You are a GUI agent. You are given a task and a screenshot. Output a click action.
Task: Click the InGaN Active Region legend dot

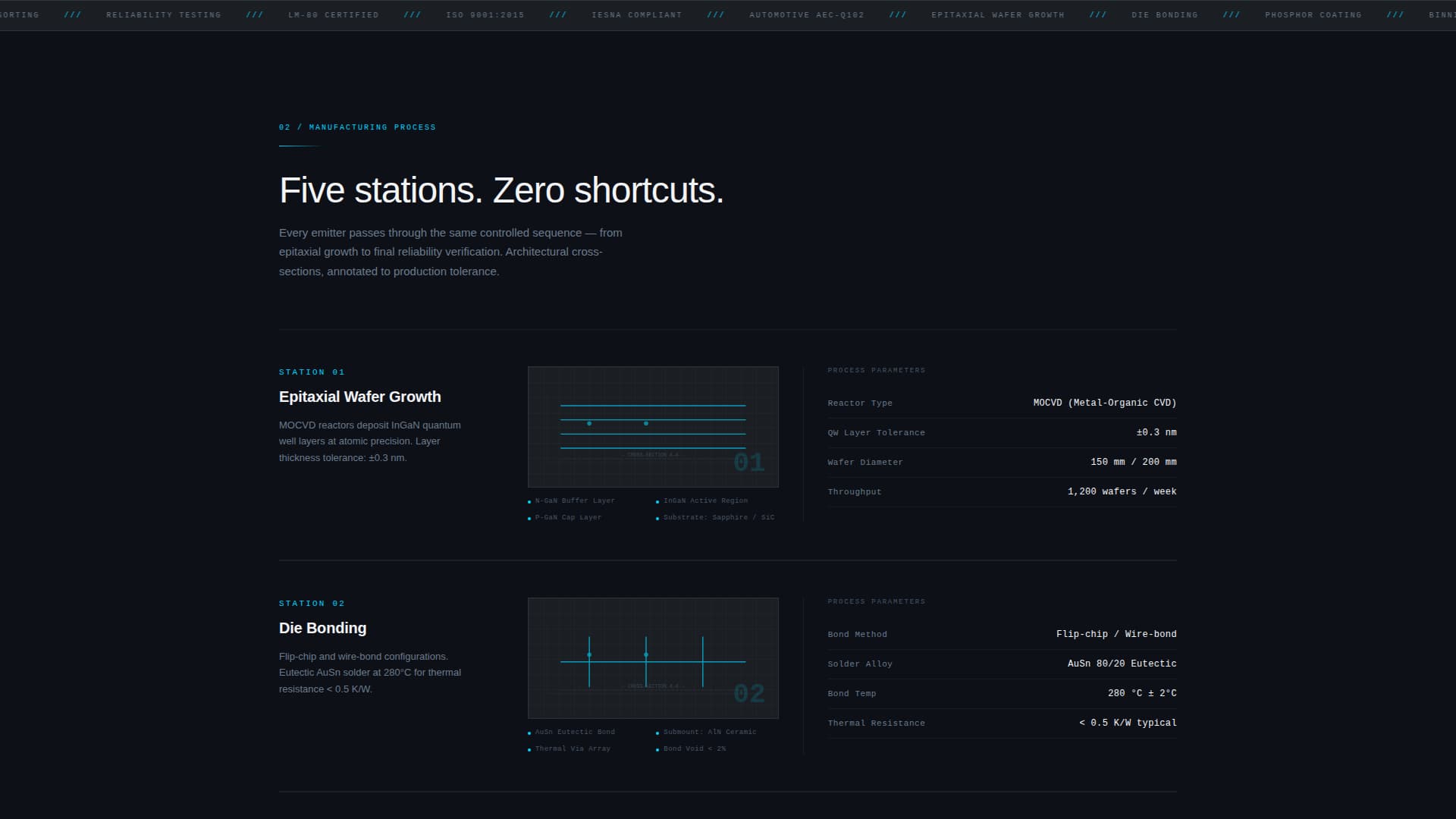[x=657, y=500]
